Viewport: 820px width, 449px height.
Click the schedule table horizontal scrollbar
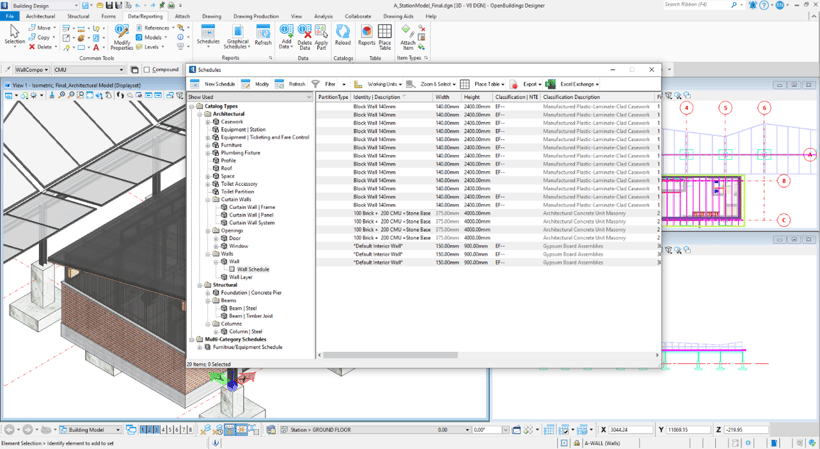(390, 355)
